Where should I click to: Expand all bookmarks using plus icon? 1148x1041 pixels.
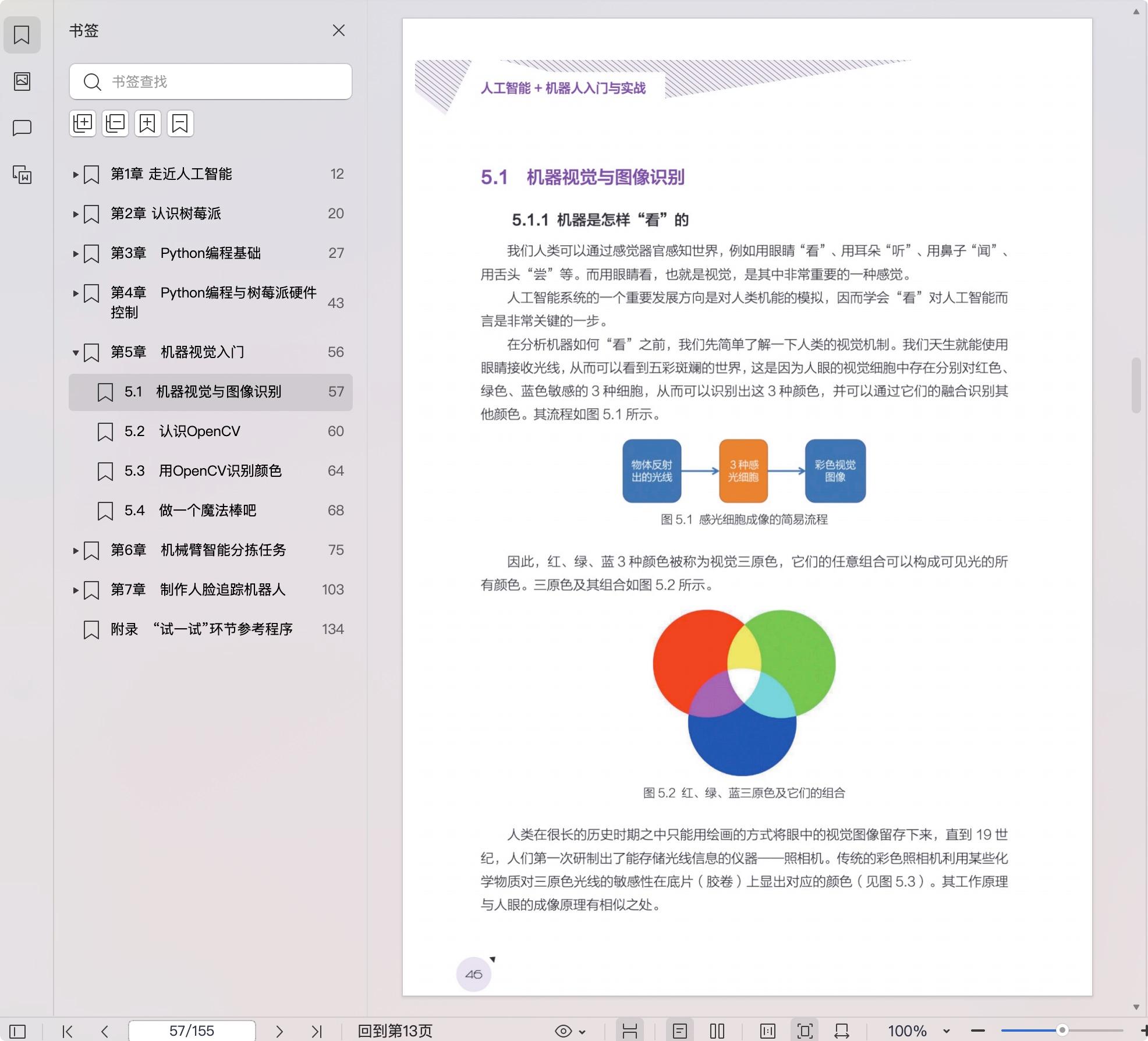(83, 123)
